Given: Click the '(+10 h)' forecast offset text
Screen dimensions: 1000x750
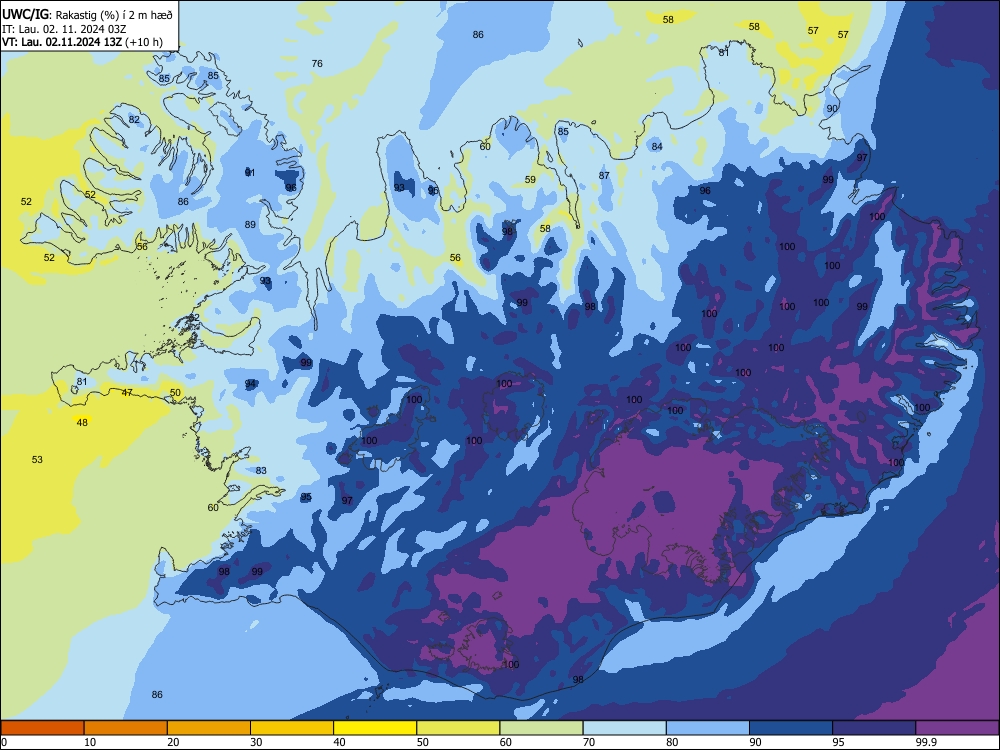Looking at the screenshot, I should coord(143,42).
